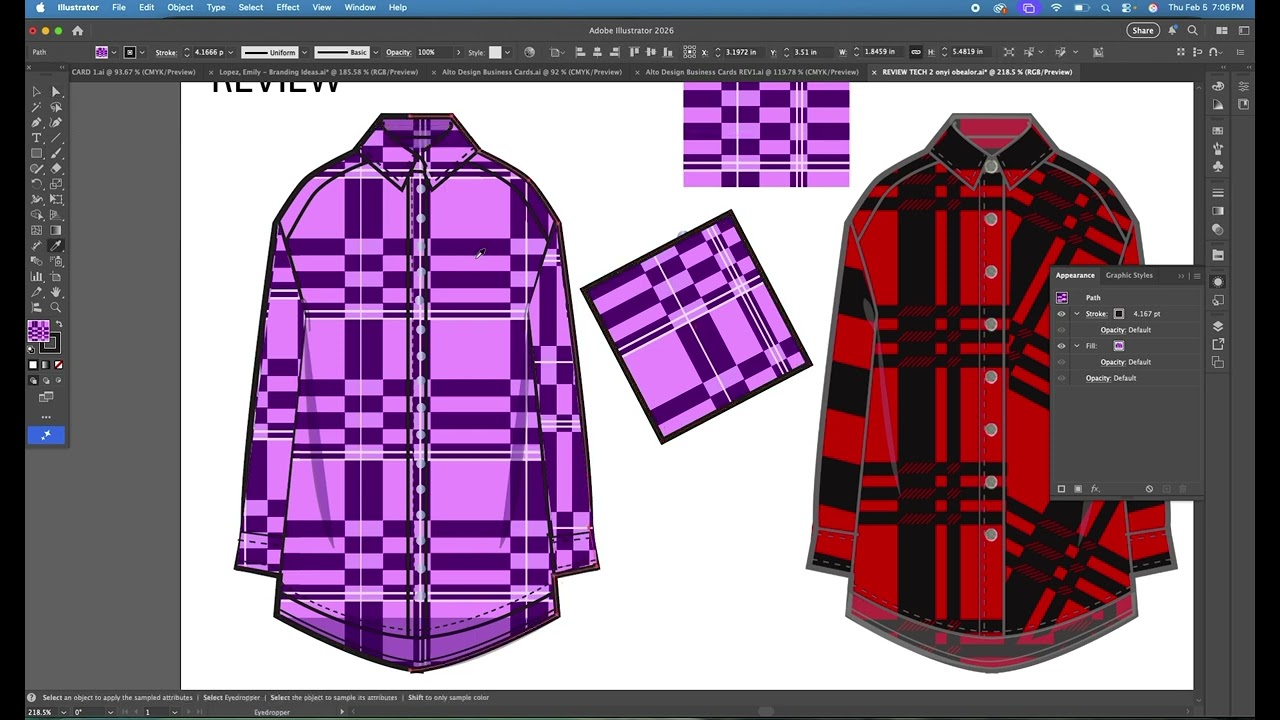Open the Object menu
This screenshot has width=1280, height=720.
pos(180,7)
